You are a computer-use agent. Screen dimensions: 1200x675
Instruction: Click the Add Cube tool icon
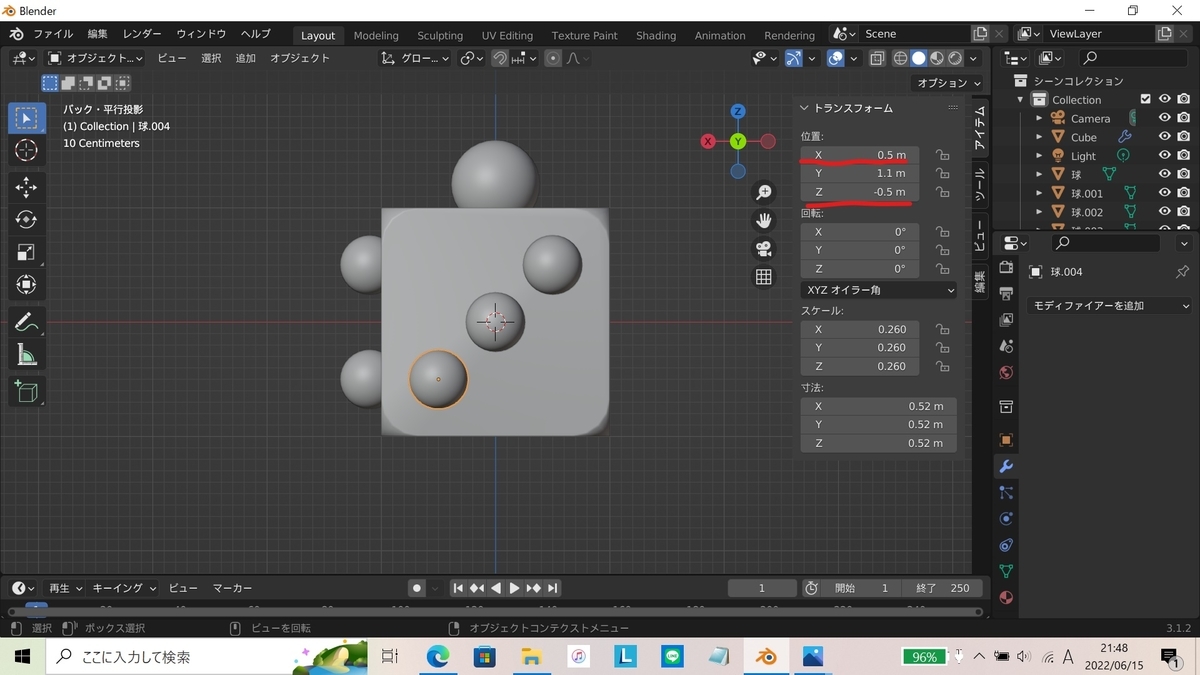point(27,391)
